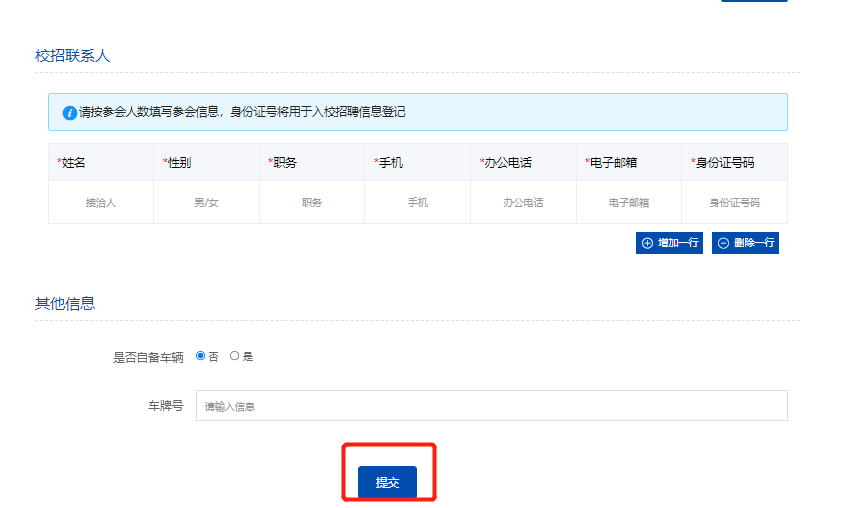The image size is (841, 508).
Task: Click the 电子邮箱 input cell
Action: [x=629, y=202]
